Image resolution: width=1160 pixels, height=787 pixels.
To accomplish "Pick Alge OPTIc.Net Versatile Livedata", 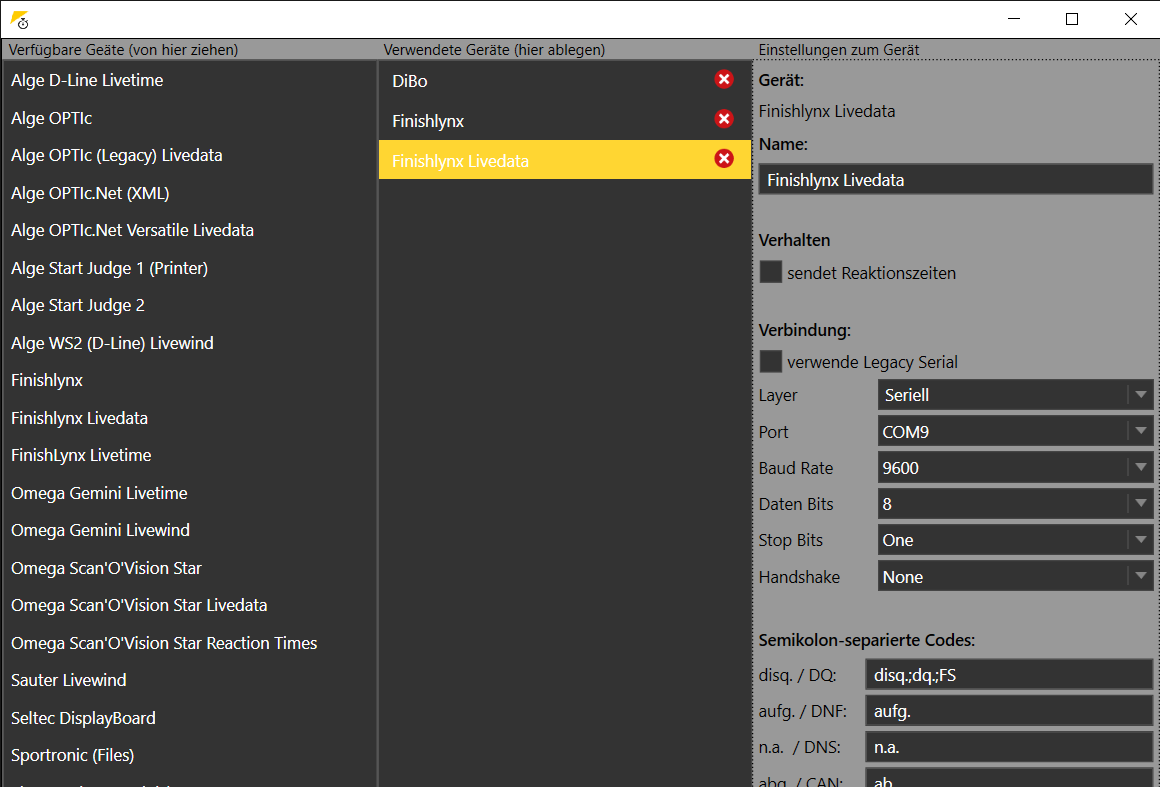I will tap(189, 230).
